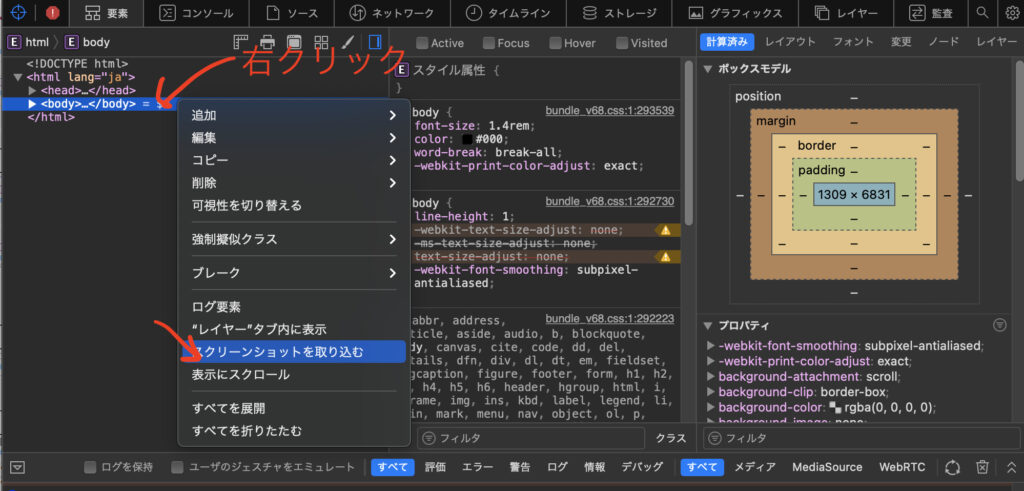Image resolution: width=1024 pixels, height=491 pixels.
Task: Expand the -webkit-font-smoothing property
Action: click(711, 345)
